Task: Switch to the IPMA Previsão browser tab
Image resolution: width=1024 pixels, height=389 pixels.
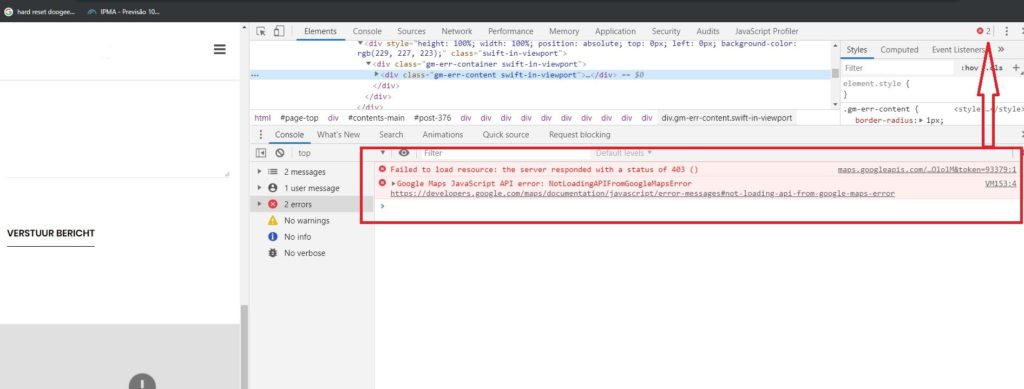Action: [x=123, y=12]
